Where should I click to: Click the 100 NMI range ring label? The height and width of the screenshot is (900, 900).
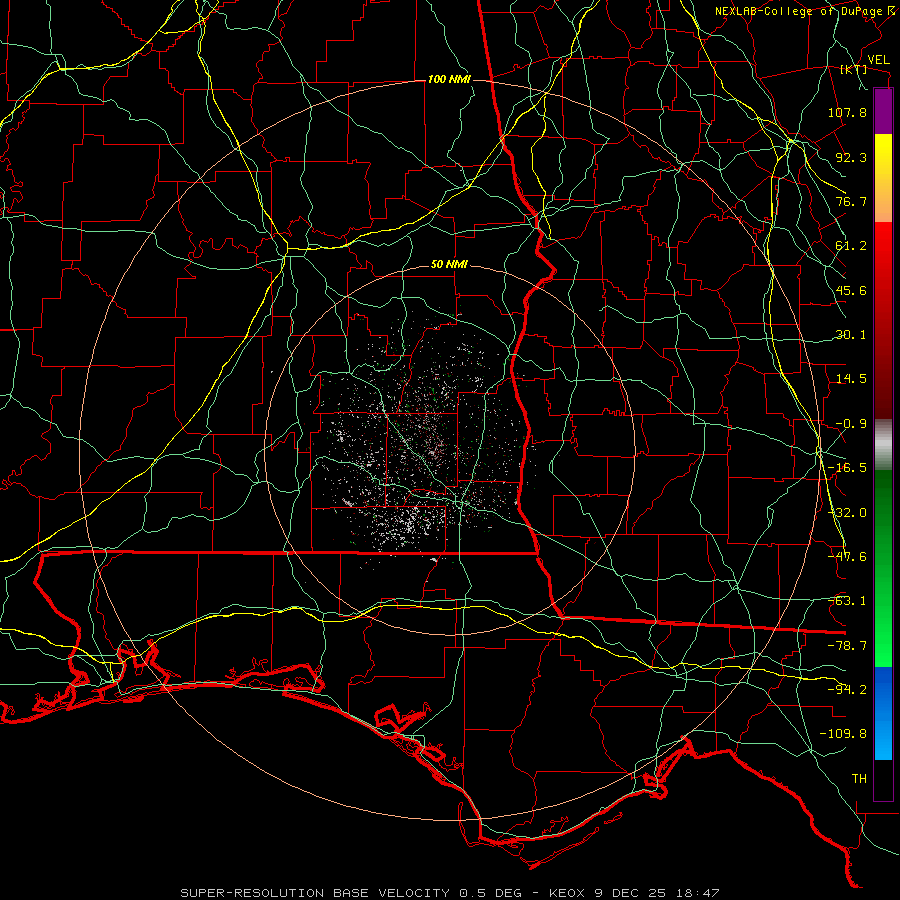pyautogui.click(x=449, y=79)
